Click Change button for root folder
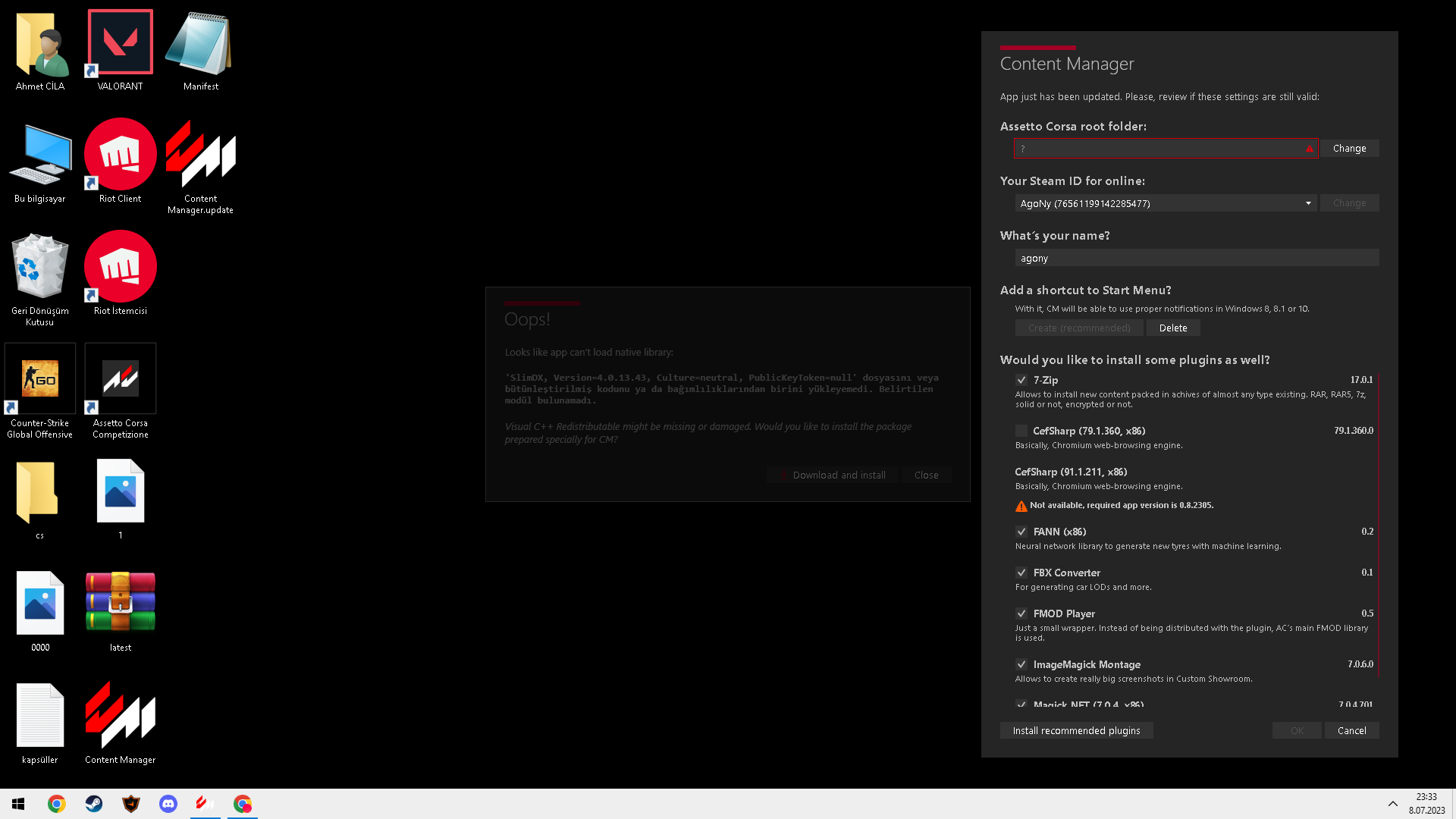Viewport: 1456px width, 819px height. tap(1349, 149)
